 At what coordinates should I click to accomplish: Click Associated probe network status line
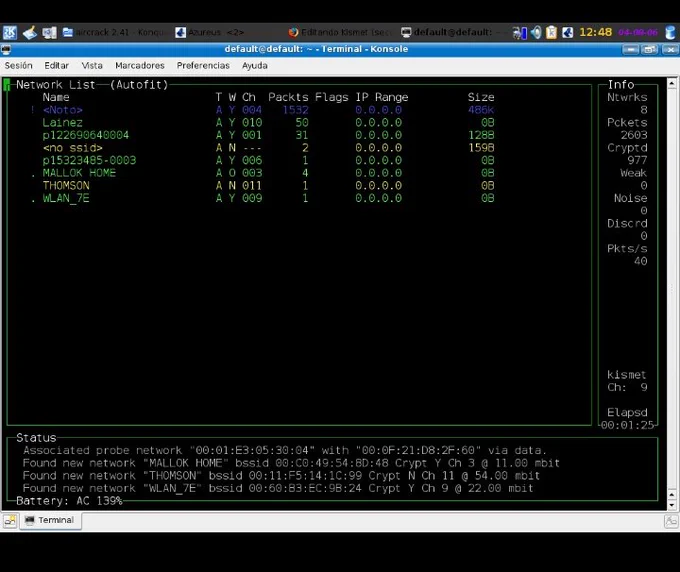284,451
